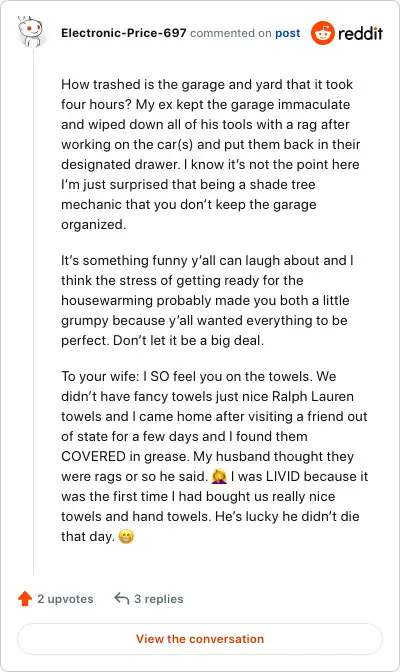Click the "Ralph Lauren" text in the comment
Image resolution: width=400 pixels, height=672 pixels.
click(x=313, y=396)
